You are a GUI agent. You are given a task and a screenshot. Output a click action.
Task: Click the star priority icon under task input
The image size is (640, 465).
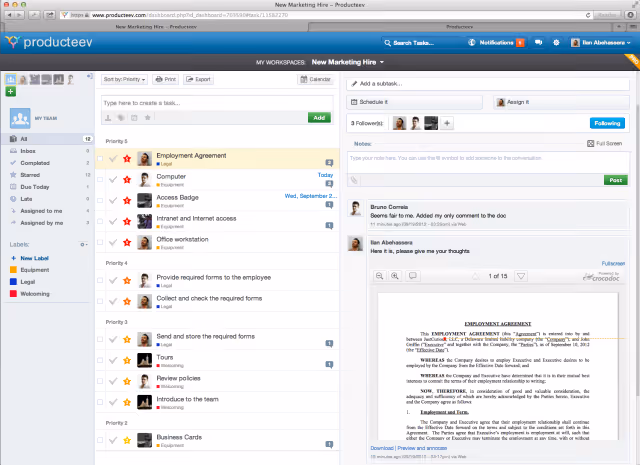click(147, 118)
